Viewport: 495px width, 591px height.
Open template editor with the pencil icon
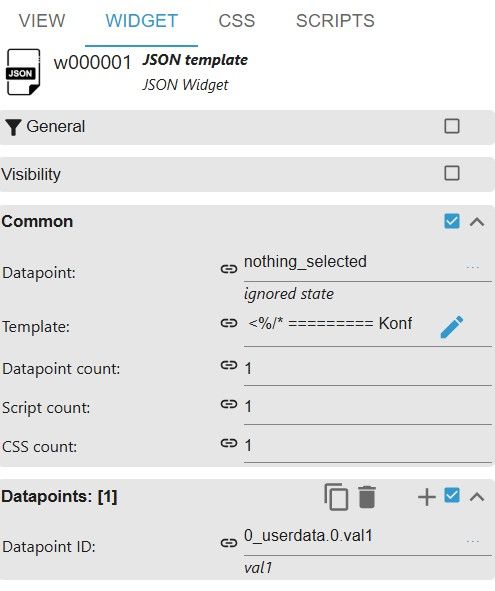tap(452, 327)
